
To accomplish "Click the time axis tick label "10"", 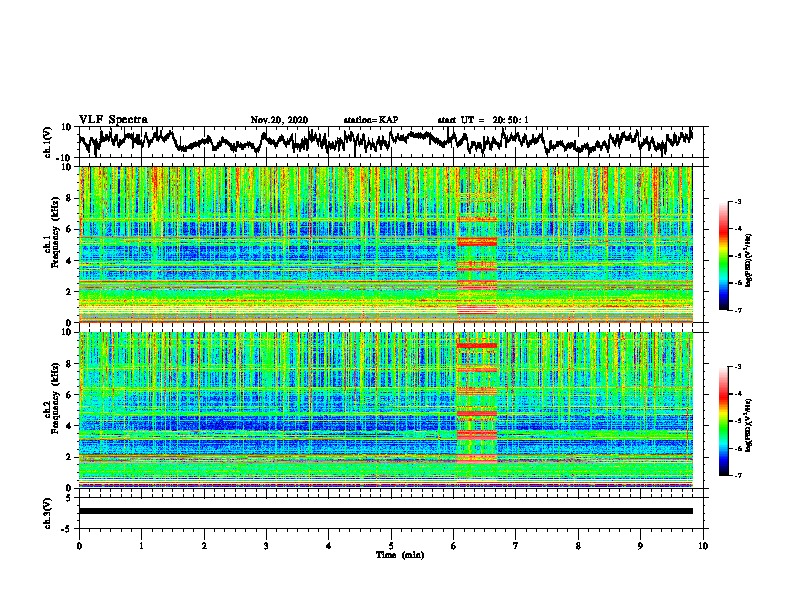I will coord(703,546).
